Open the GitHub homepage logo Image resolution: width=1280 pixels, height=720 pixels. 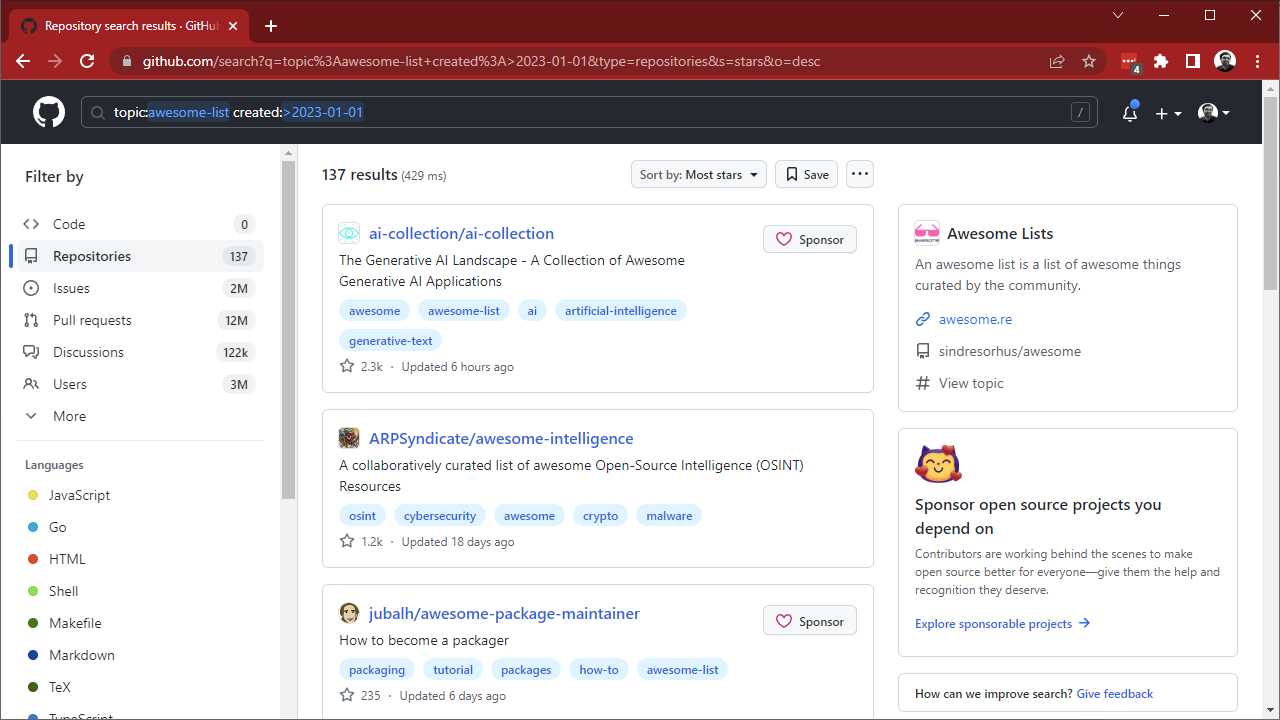pyautogui.click(x=49, y=112)
